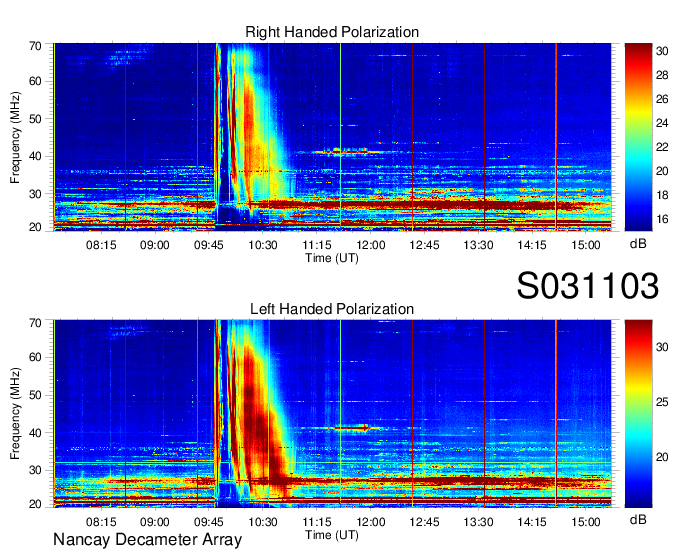
Task: Click the 20 MHz tick of the Left Handed plot
Action: 36,504
